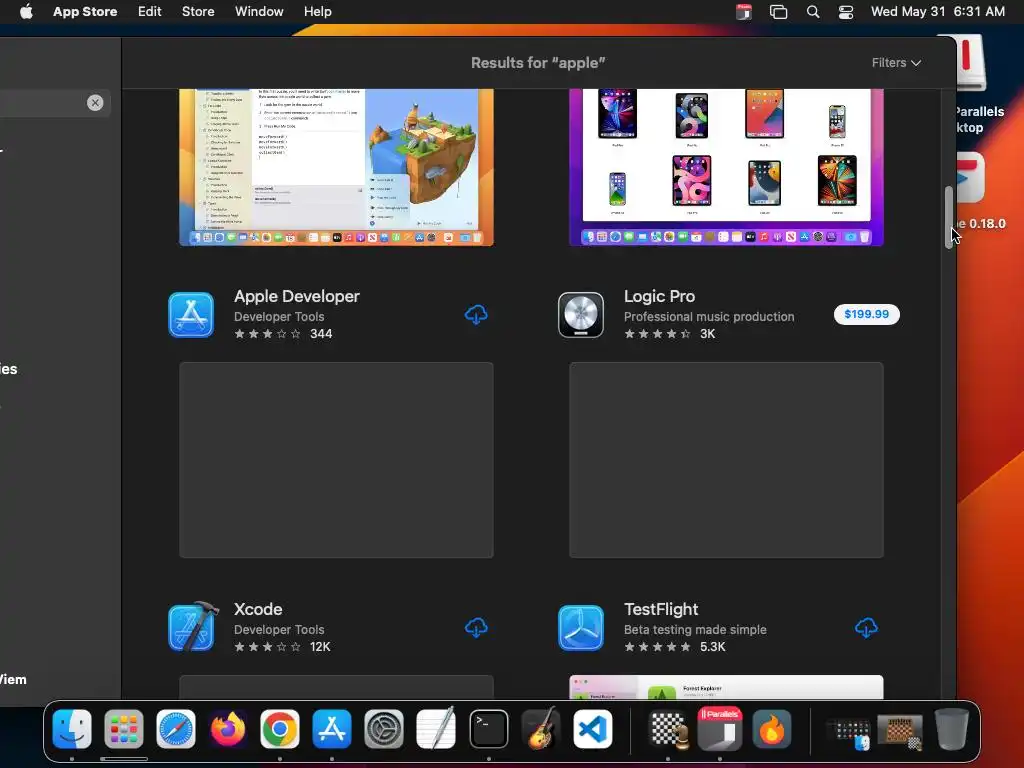Click the Stage Manager menu bar icon

[x=778, y=12]
